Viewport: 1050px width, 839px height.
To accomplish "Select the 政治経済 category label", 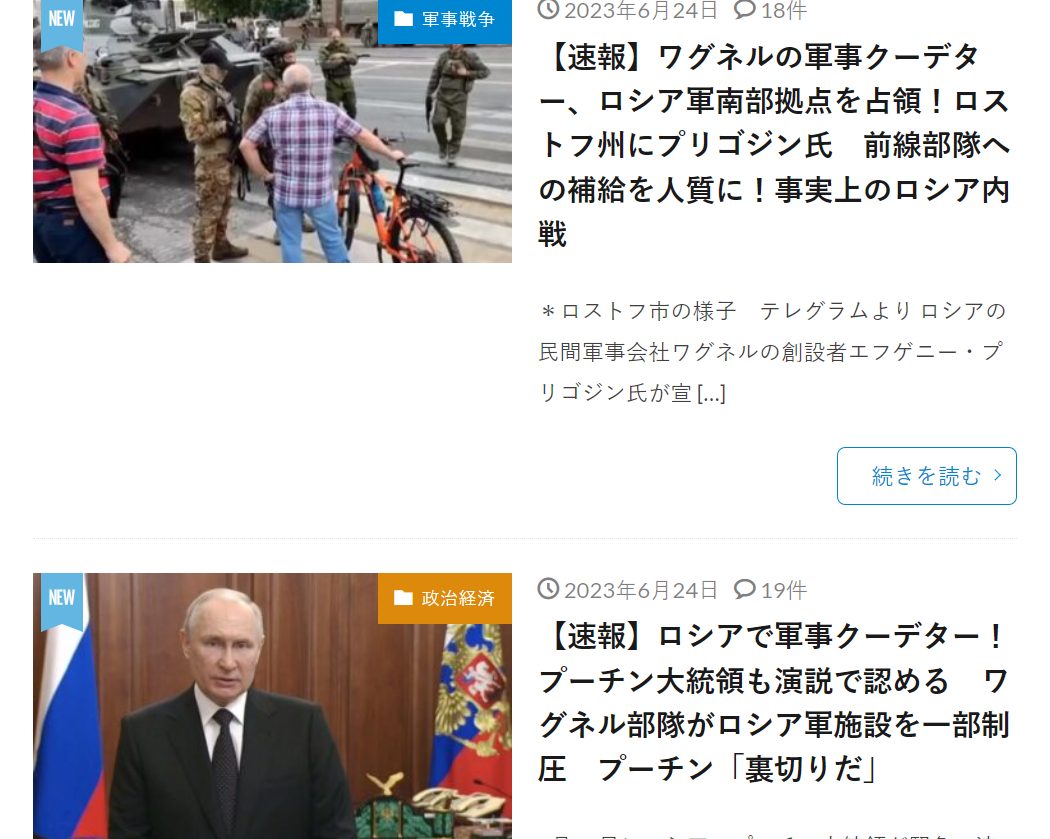I will (458, 598).
